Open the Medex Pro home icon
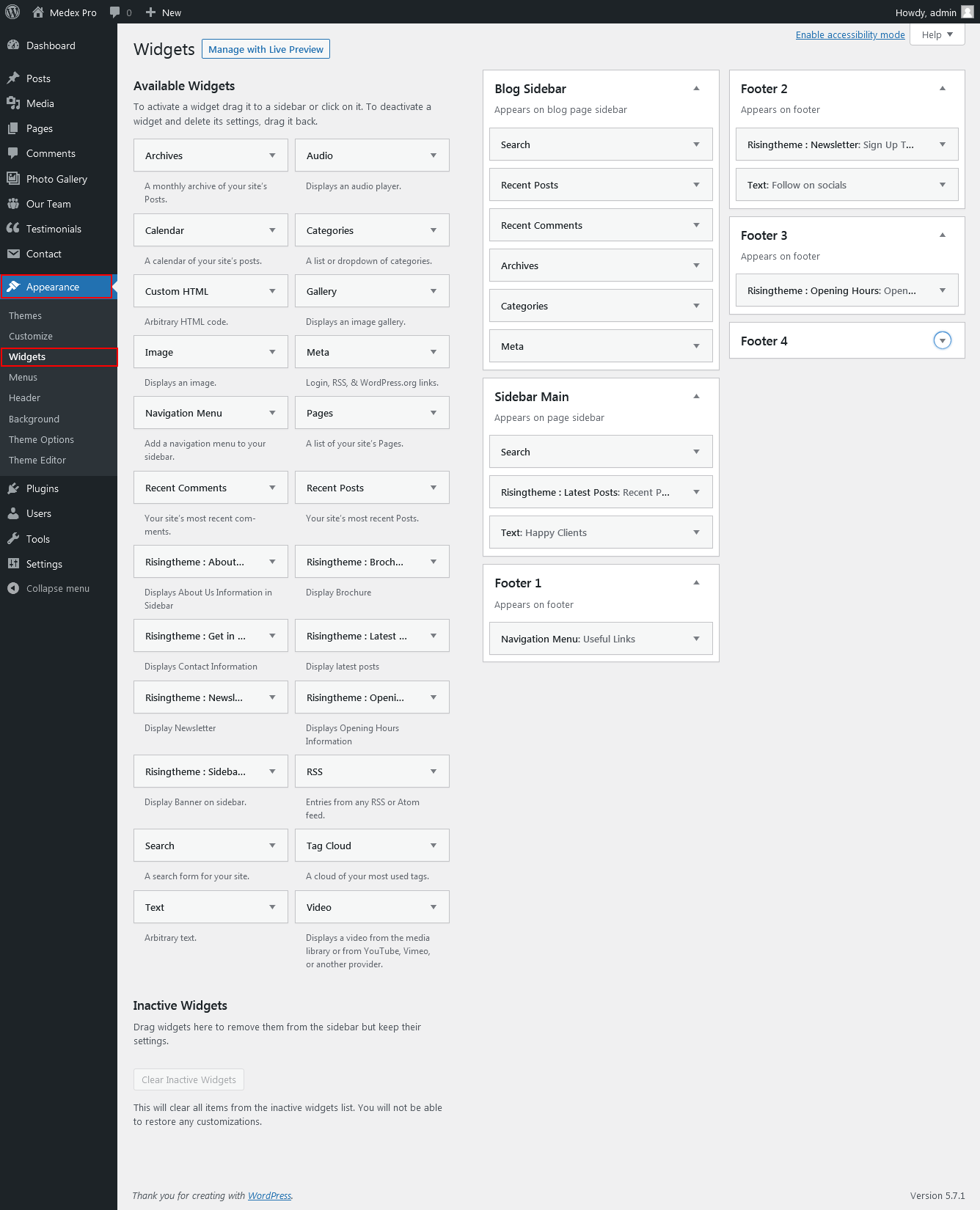Screen dimensions: 980x1210 [x=38, y=12]
